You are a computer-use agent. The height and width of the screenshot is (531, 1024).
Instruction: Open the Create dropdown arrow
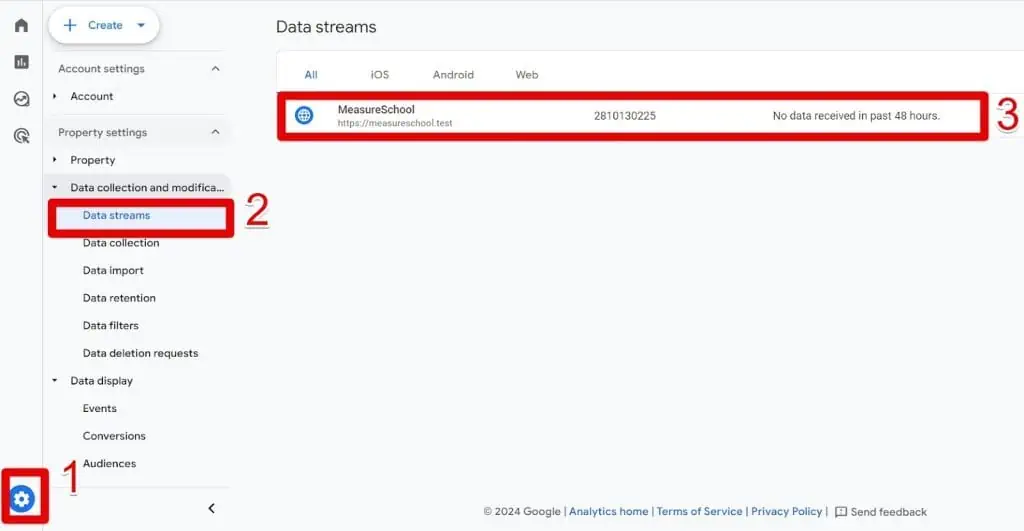(x=141, y=25)
